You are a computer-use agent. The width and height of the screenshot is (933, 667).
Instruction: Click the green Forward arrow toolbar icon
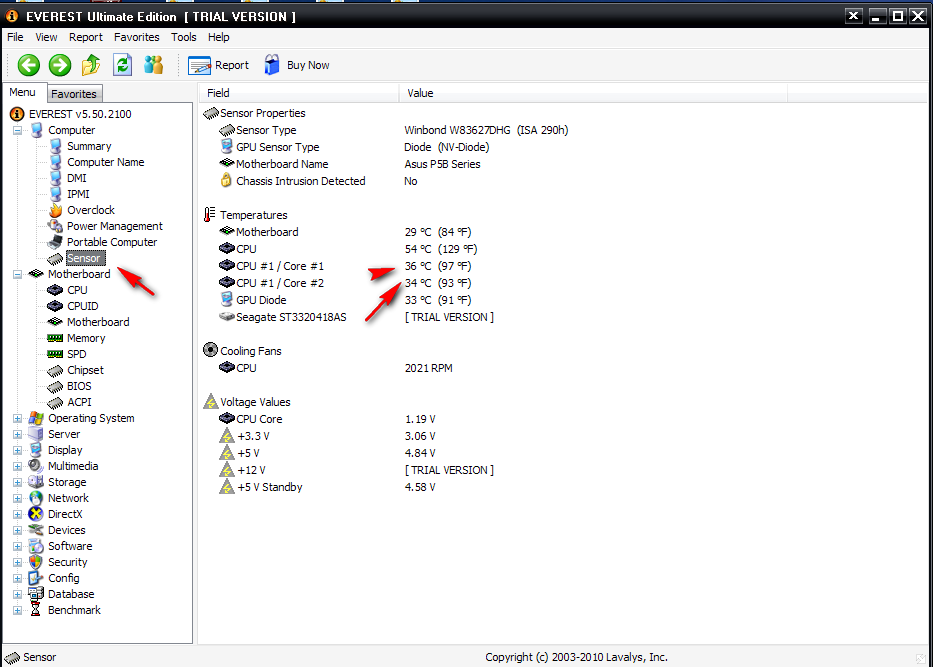click(60, 65)
